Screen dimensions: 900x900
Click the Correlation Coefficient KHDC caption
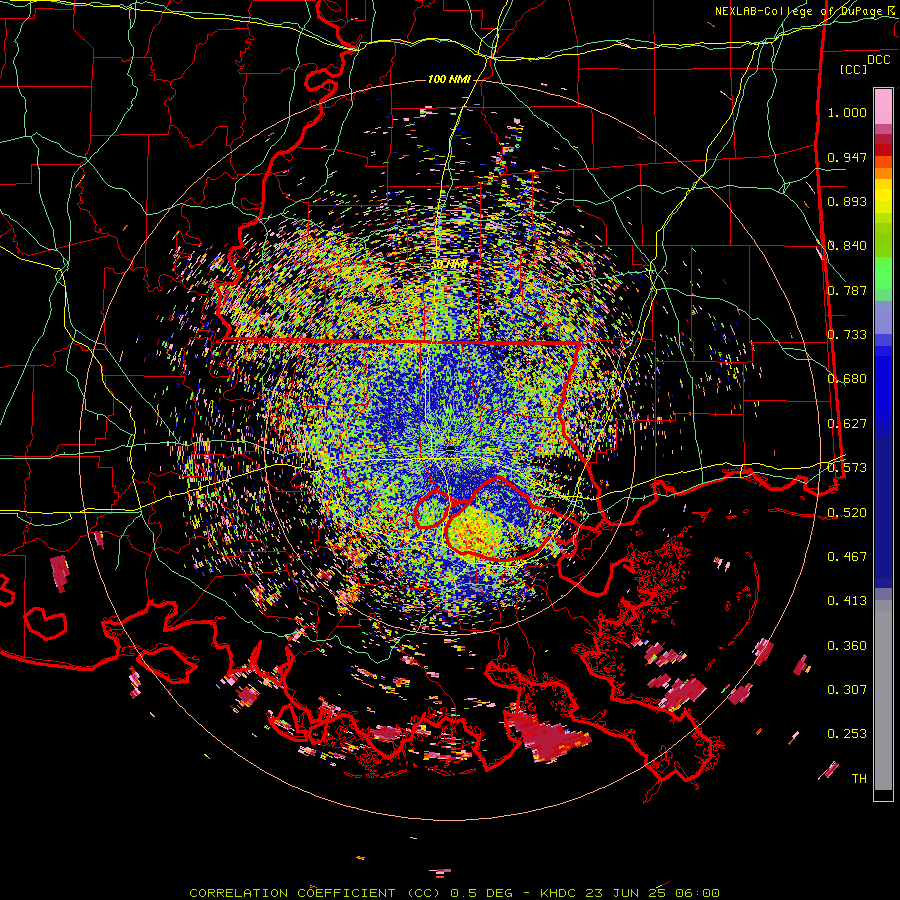(x=454, y=893)
